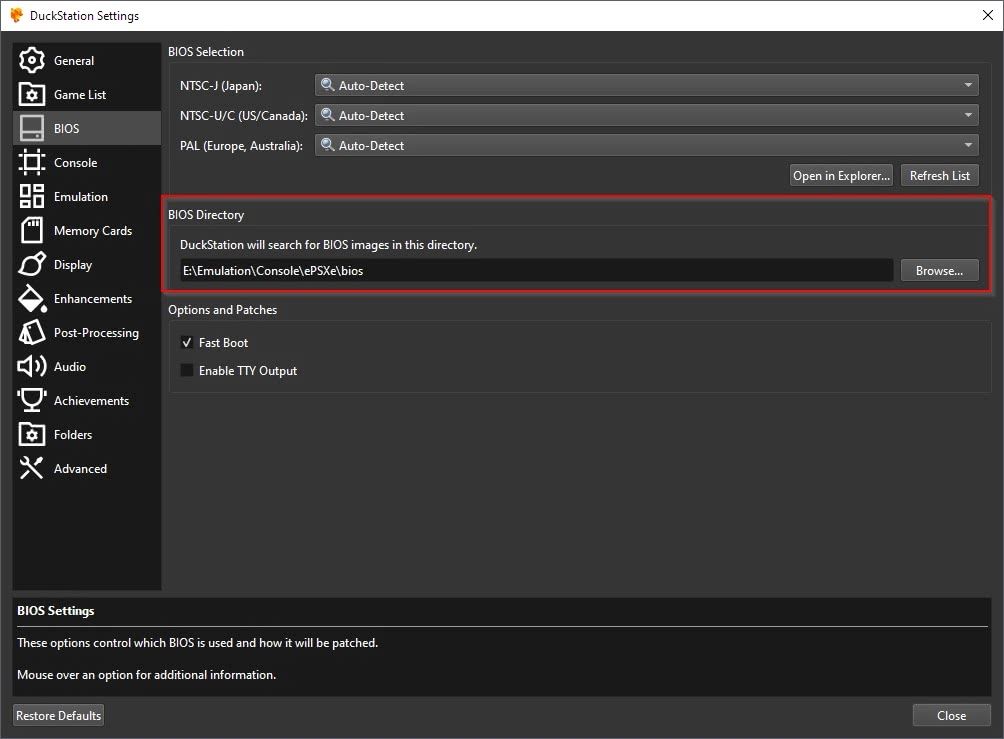This screenshot has height=739, width=1004.
Task: Click the 'Options and Patches' heading
Action: (x=222, y=309)
